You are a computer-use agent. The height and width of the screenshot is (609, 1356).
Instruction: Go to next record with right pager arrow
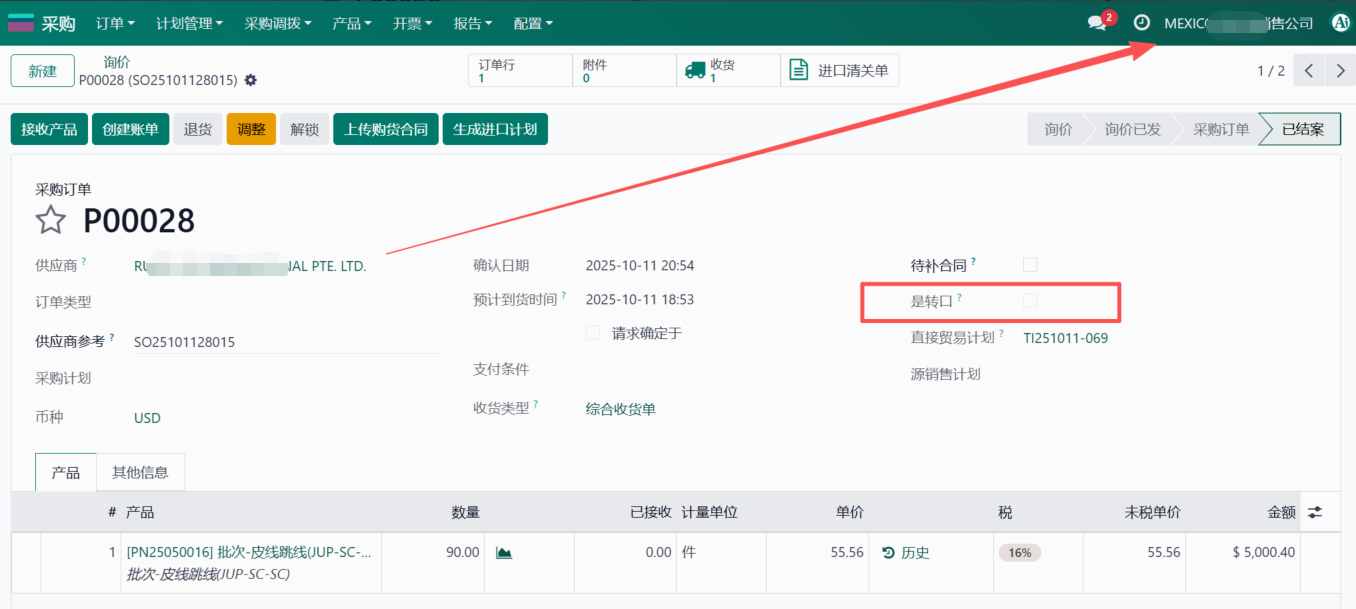(x=1340, y=70)
